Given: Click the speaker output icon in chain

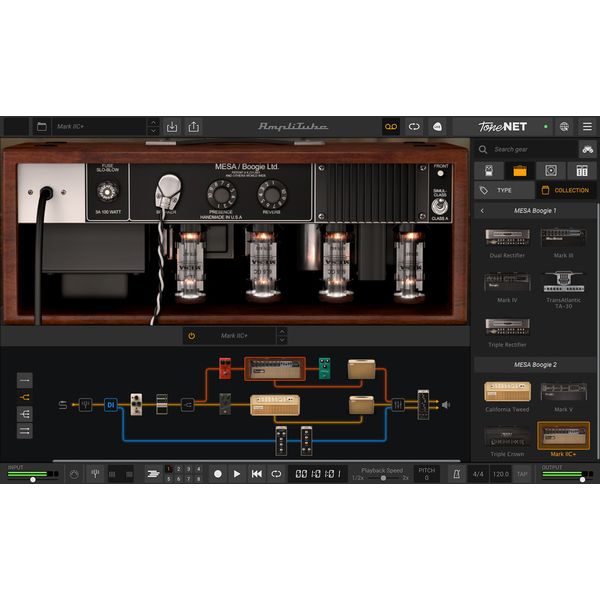Looking at the screenshot, I should [x=446, y=405].
